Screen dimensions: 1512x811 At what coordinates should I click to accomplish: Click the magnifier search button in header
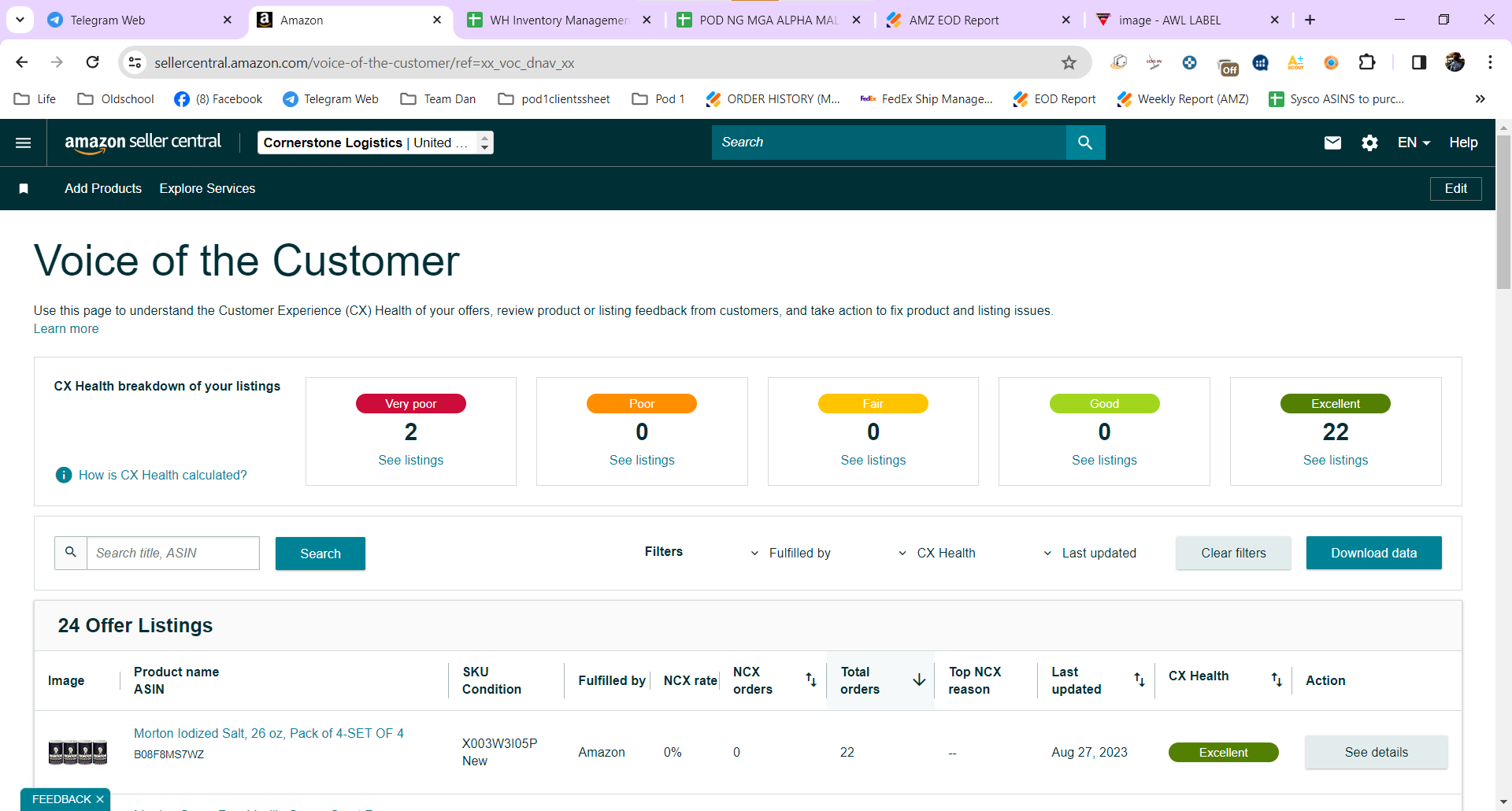1085,143
